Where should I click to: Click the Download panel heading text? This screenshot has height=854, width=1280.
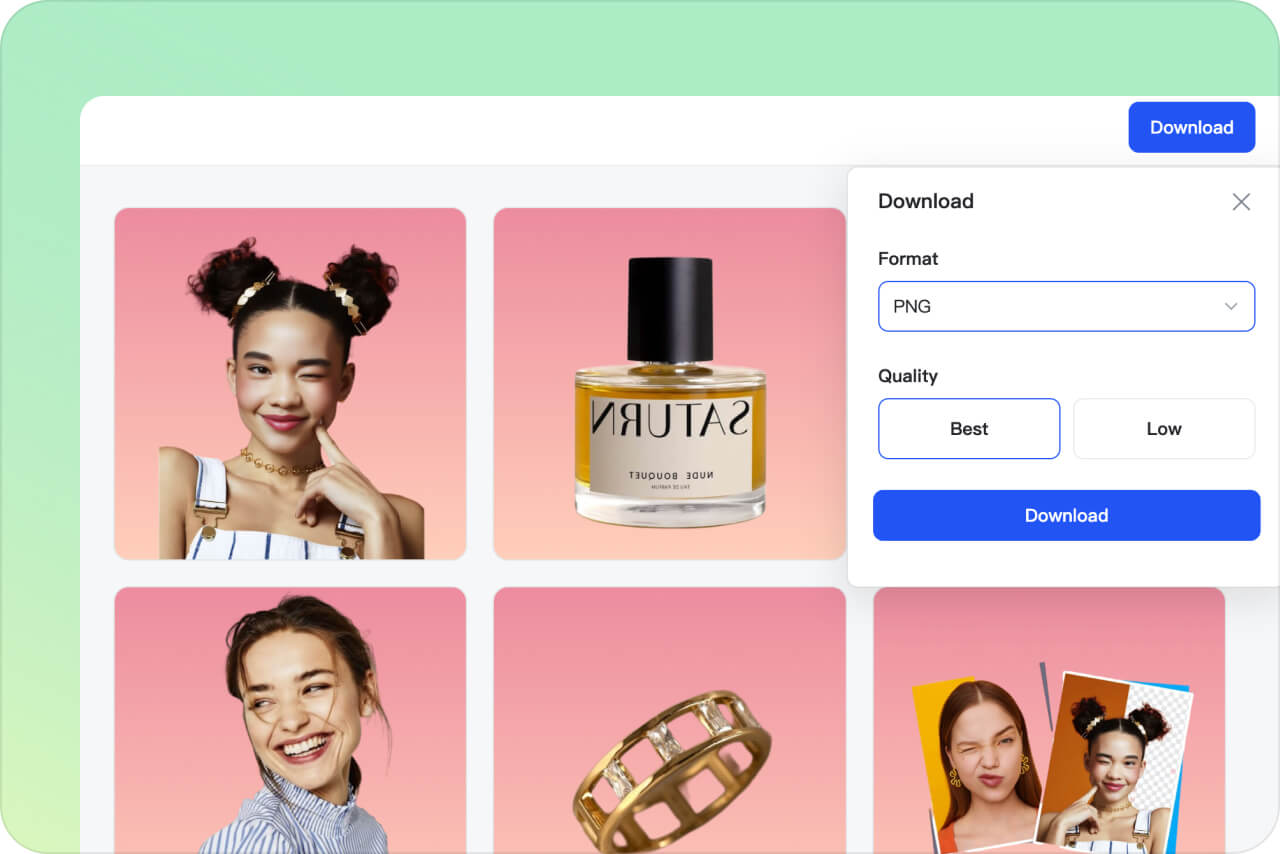(x=926, y=201)
